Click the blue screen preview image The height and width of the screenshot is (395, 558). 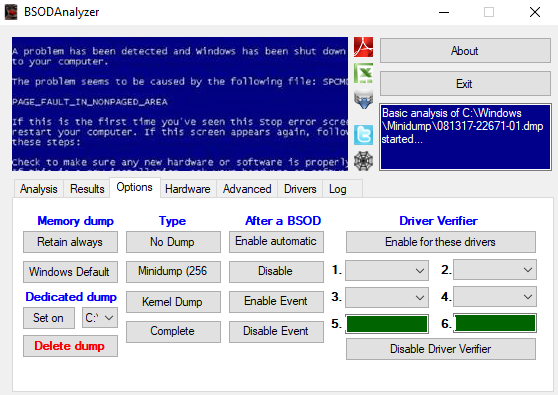click(x=180, y=104)
